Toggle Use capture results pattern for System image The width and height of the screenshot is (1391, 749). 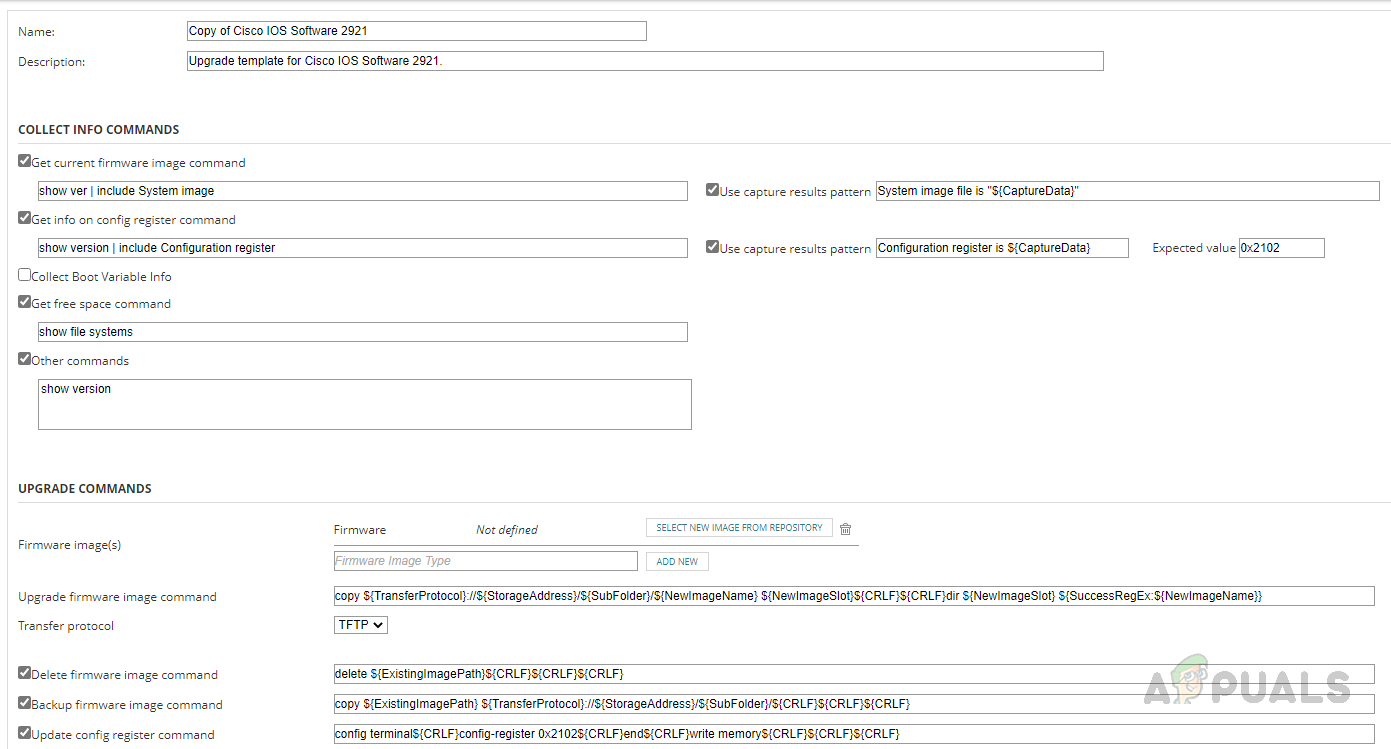click(712, 189)
